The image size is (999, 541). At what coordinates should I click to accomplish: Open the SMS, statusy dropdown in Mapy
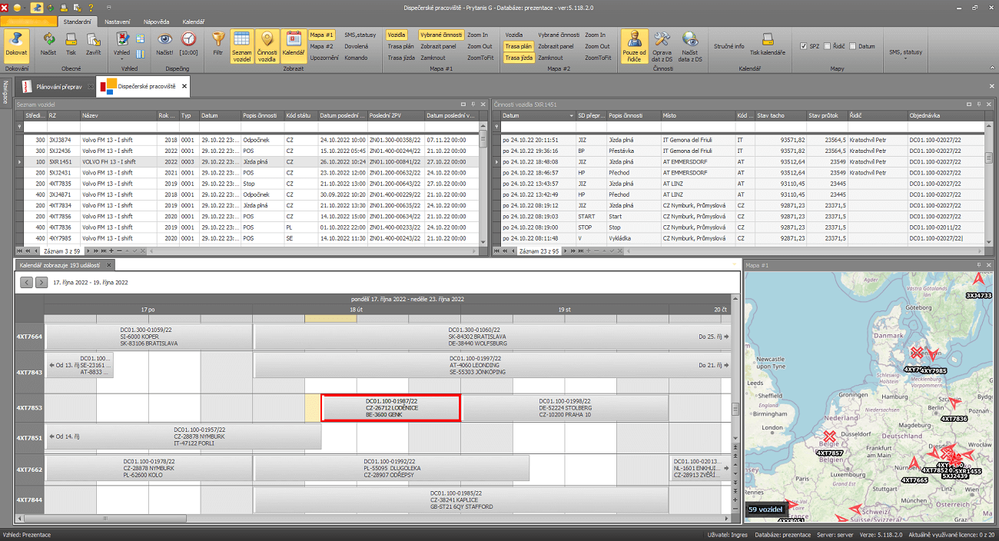tap(905, 57)
